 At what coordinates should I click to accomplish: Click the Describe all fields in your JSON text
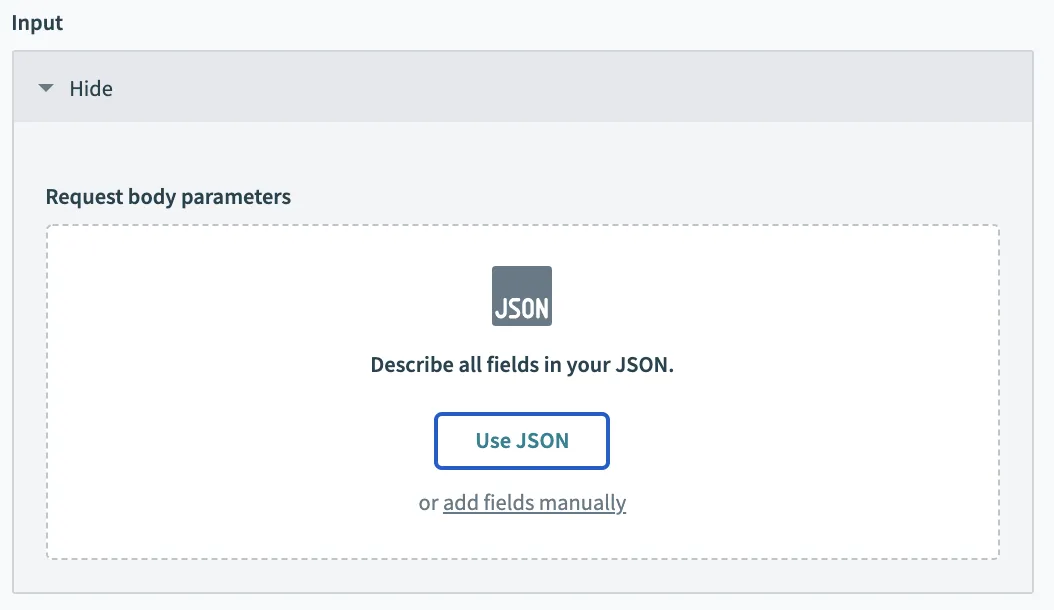point(522,365)
